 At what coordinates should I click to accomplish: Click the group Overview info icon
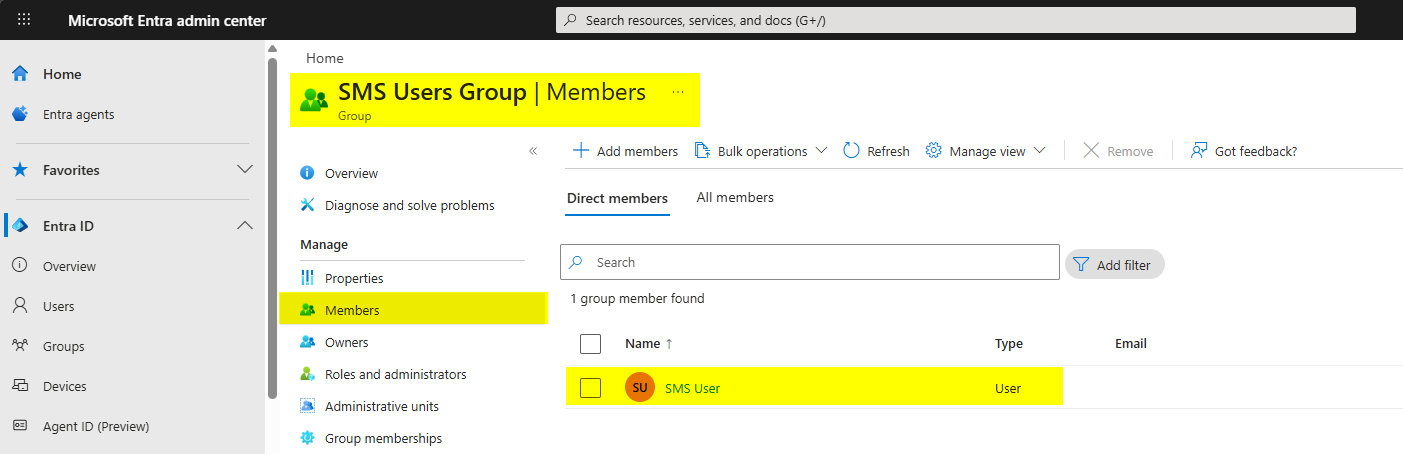pos(308,173)
